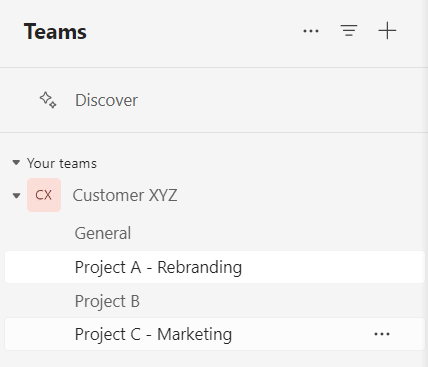This screenshot has height=367, width=428.
Task: Click blank area right of Customer XYZ name
Action: coord(300,195)
